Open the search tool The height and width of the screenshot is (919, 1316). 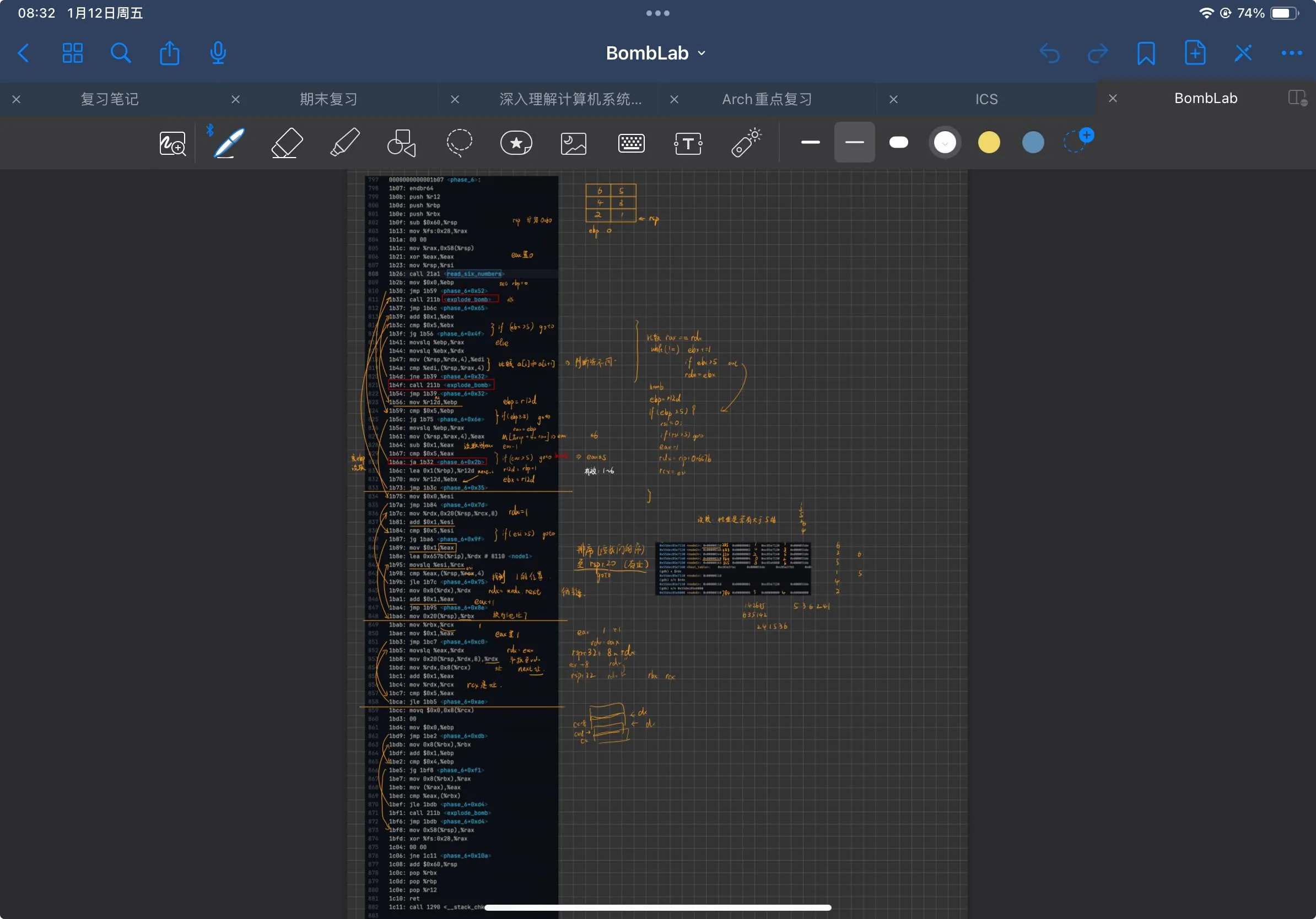(x=120, y=53)
